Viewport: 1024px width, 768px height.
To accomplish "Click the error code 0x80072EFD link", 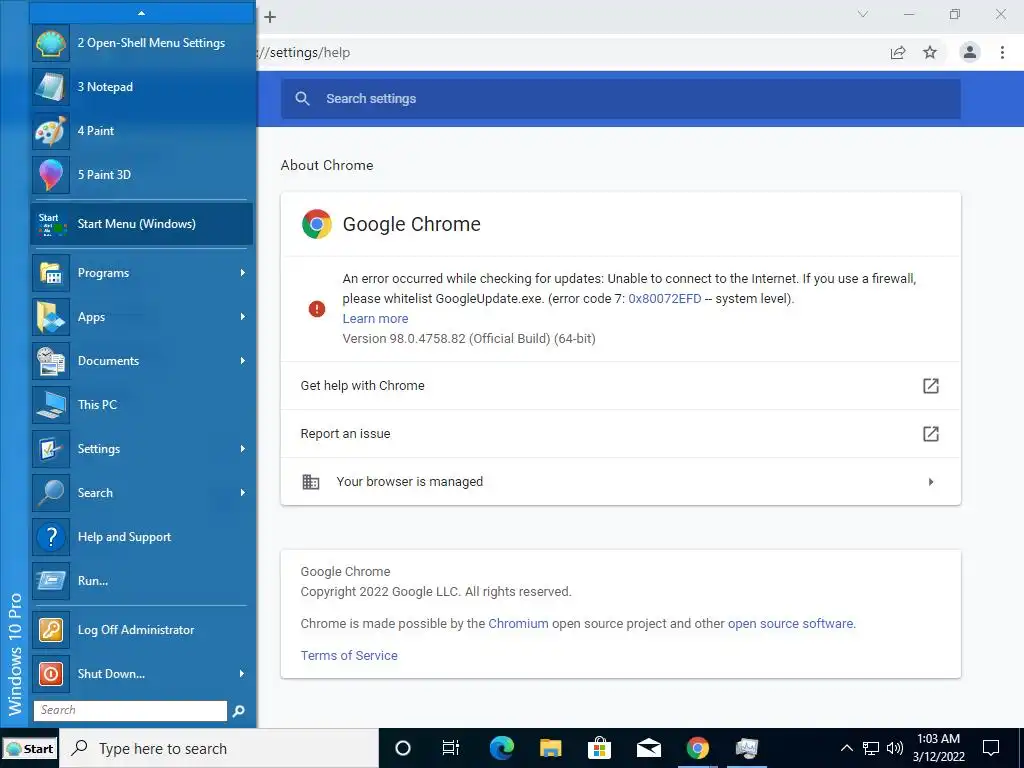I will click(x=665, y=298).
